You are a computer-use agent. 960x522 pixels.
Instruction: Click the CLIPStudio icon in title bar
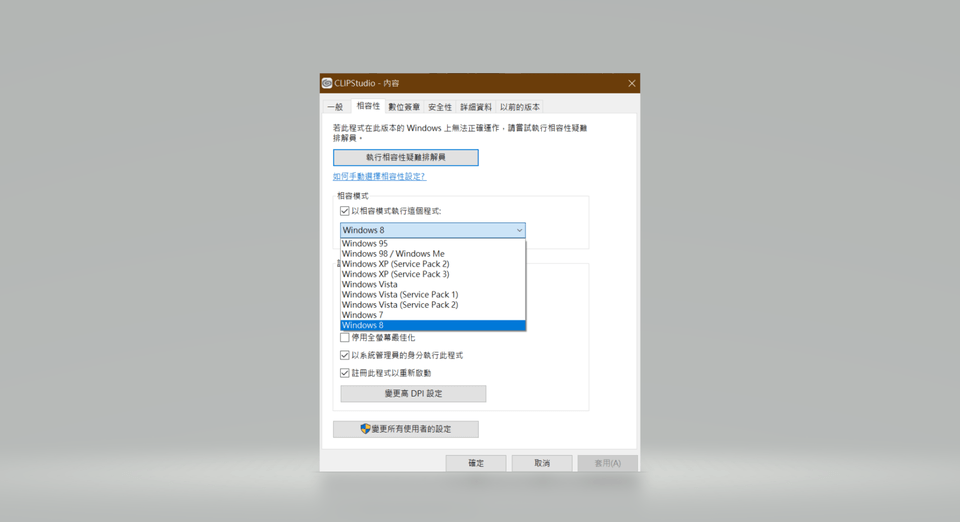tap(327, 83)
